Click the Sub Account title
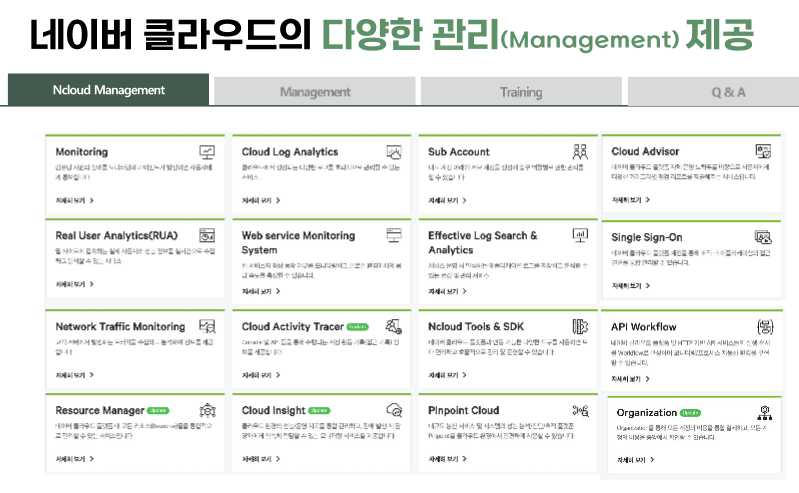Screen dimensions: 799x493 [459, 152]
